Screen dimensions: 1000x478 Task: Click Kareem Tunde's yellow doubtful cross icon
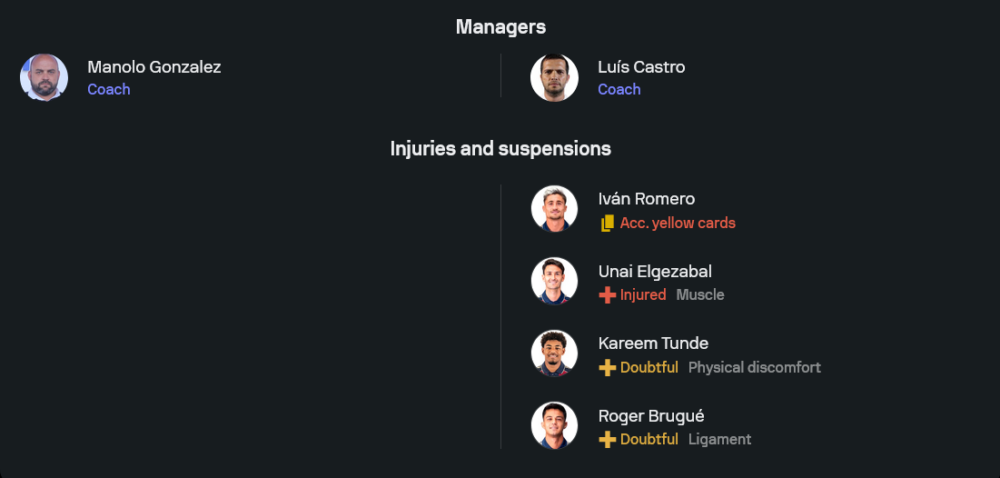coord(607,368)
